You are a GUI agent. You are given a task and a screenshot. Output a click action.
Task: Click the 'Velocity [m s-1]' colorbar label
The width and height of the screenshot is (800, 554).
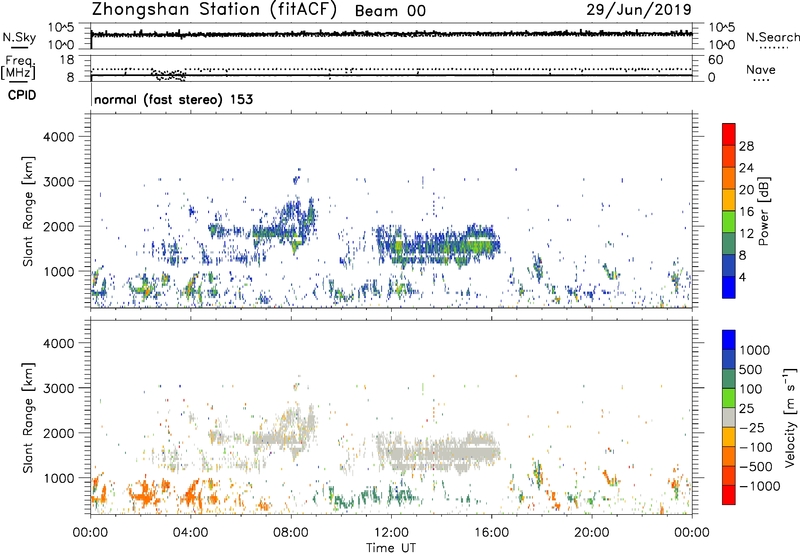790,417
